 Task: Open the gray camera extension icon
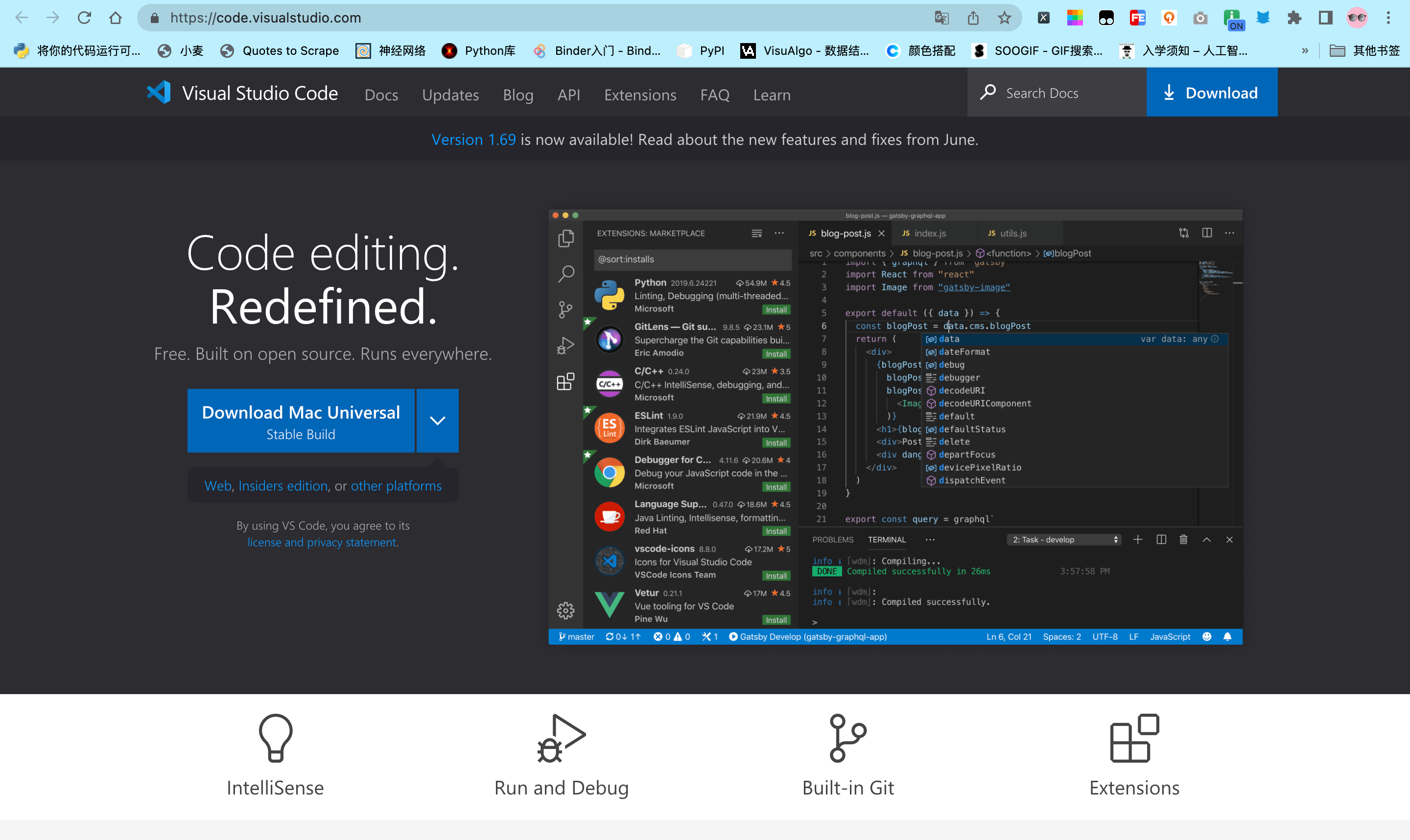point(1200,18)
